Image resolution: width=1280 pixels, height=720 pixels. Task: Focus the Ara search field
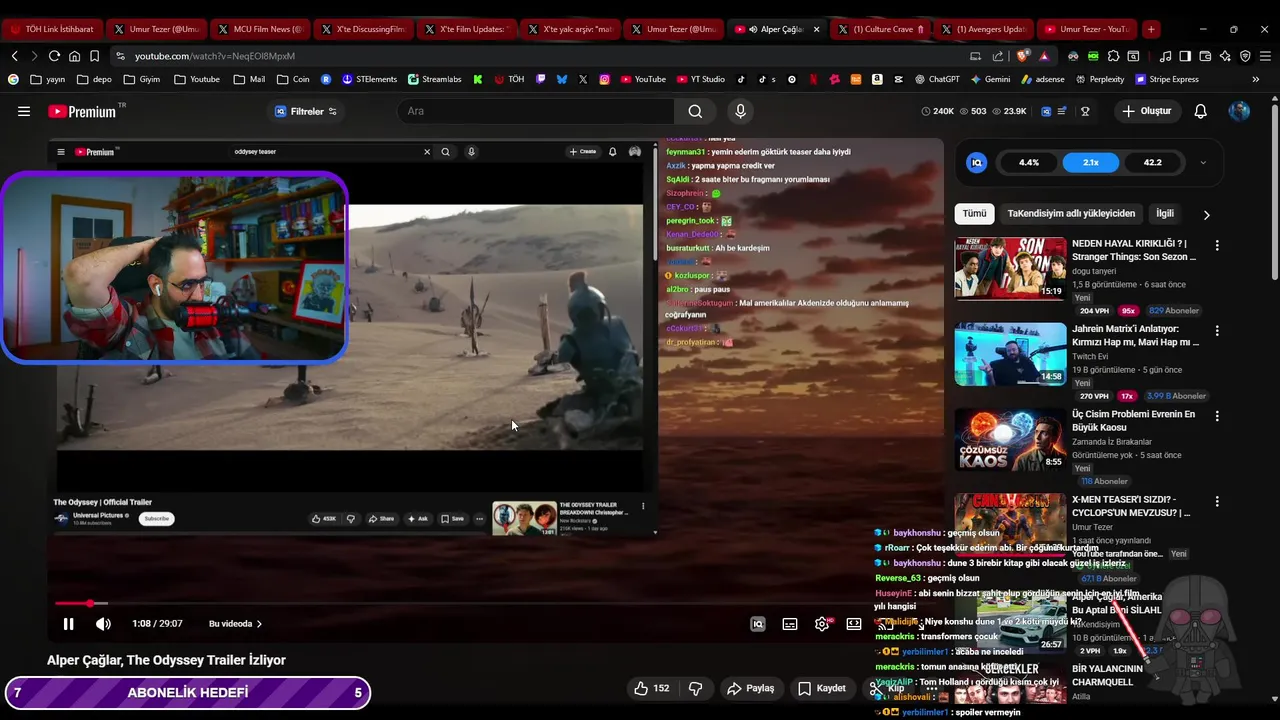(x=538, y=111)
